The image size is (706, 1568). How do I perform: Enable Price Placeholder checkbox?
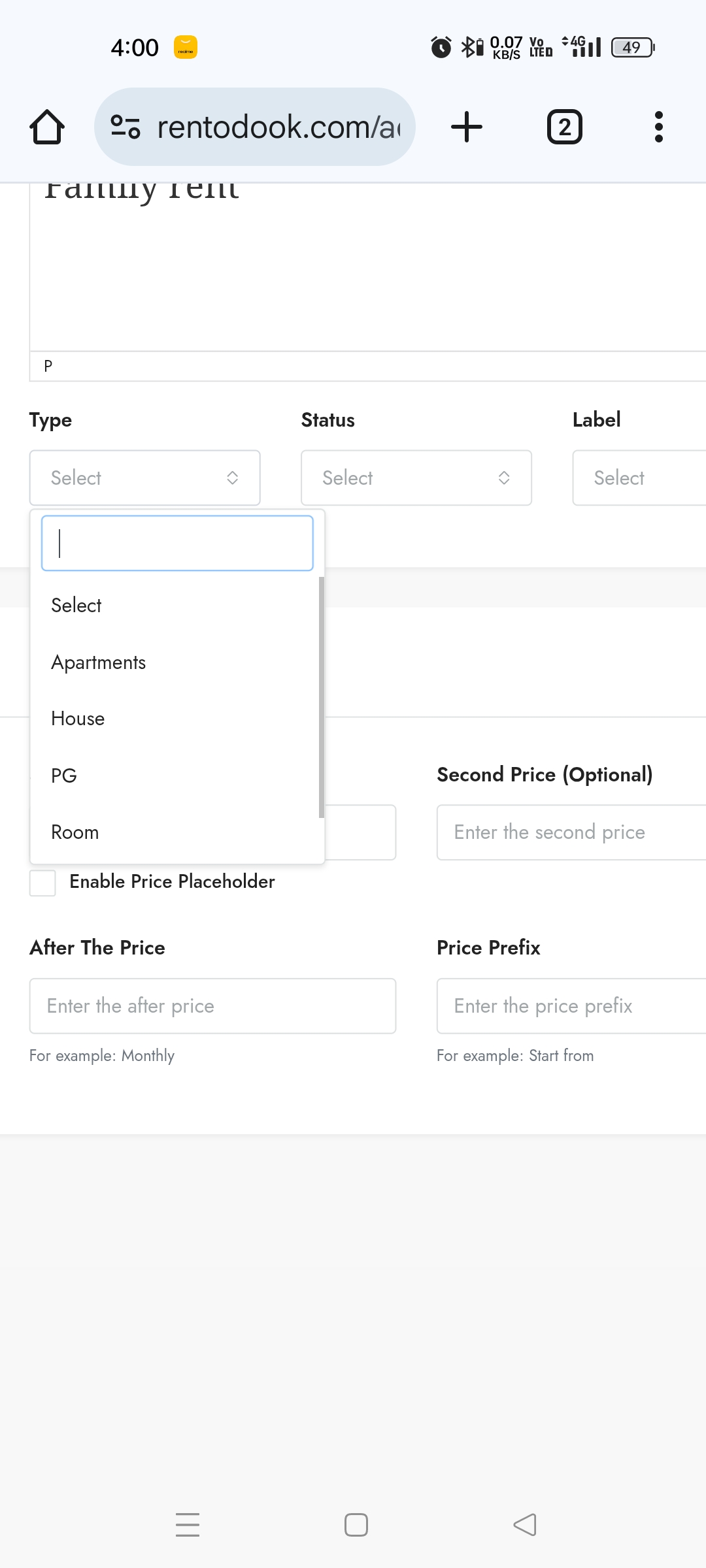[42, 883]
